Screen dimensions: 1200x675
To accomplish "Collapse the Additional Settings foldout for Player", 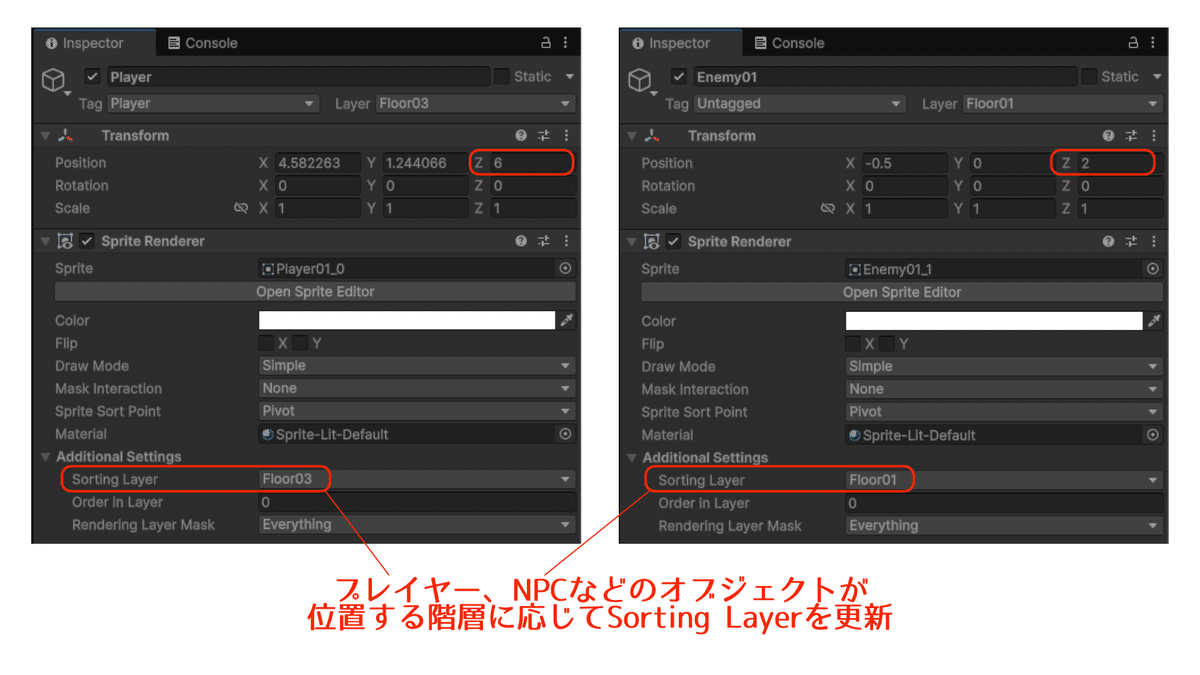I will (x=45, y=456).
